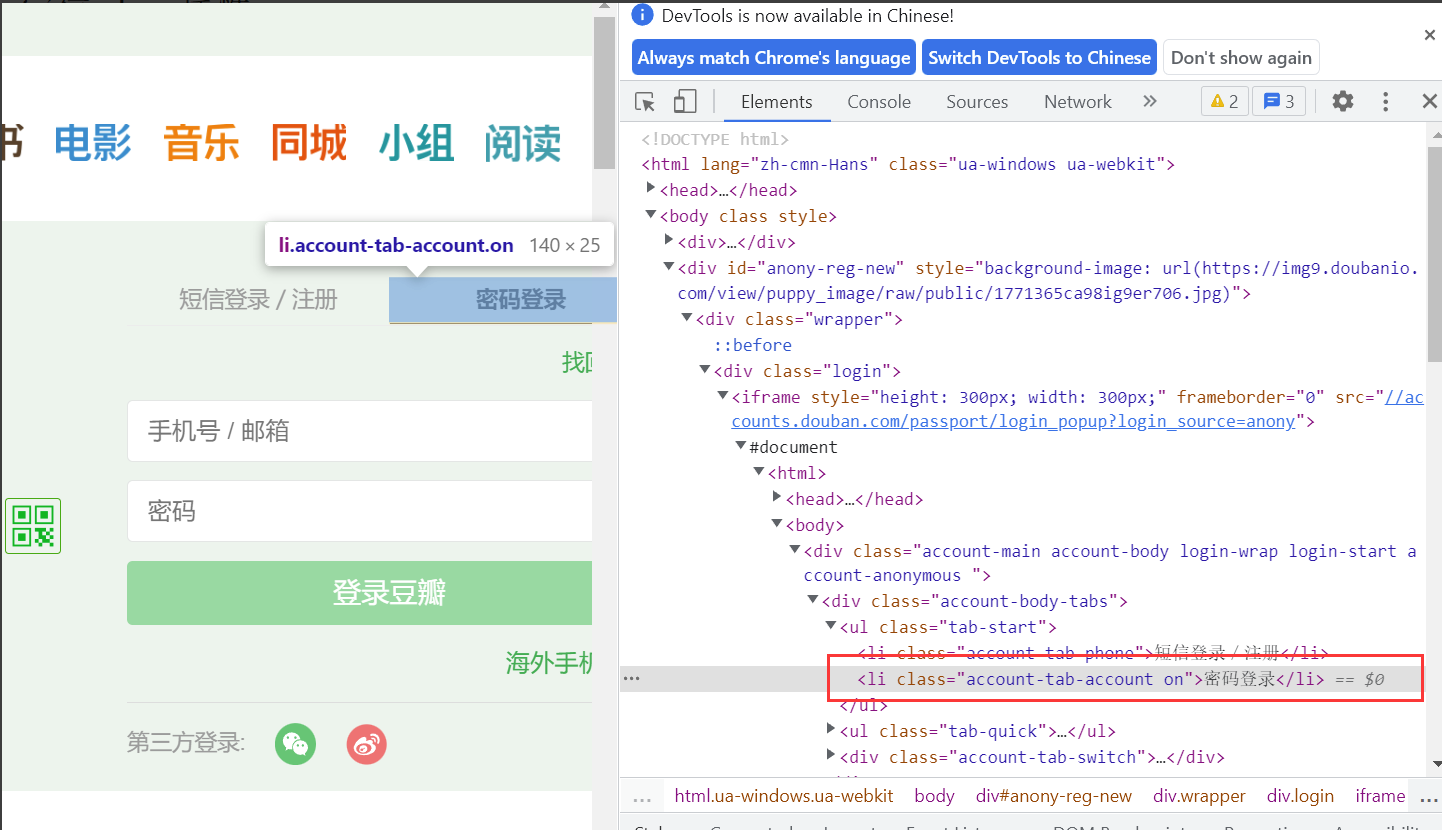Select the 密码登录 tab
This screenshot has width=1442, height=830.
tap(503, 299)
